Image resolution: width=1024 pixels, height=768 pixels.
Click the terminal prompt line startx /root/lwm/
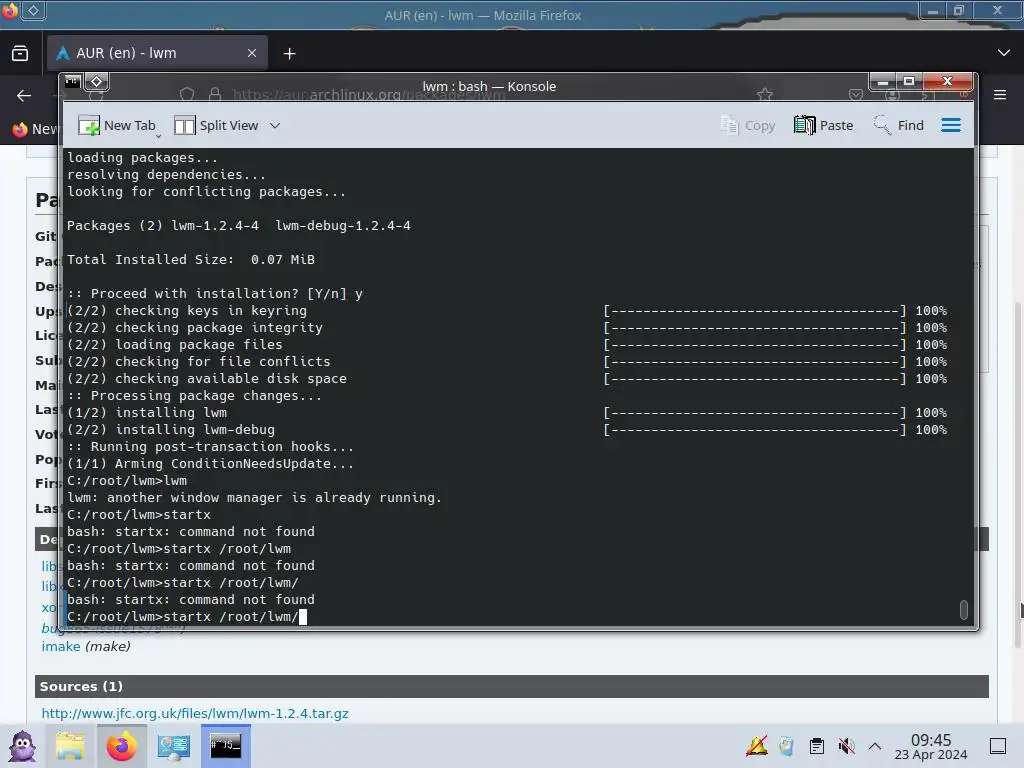coord(187,616)
